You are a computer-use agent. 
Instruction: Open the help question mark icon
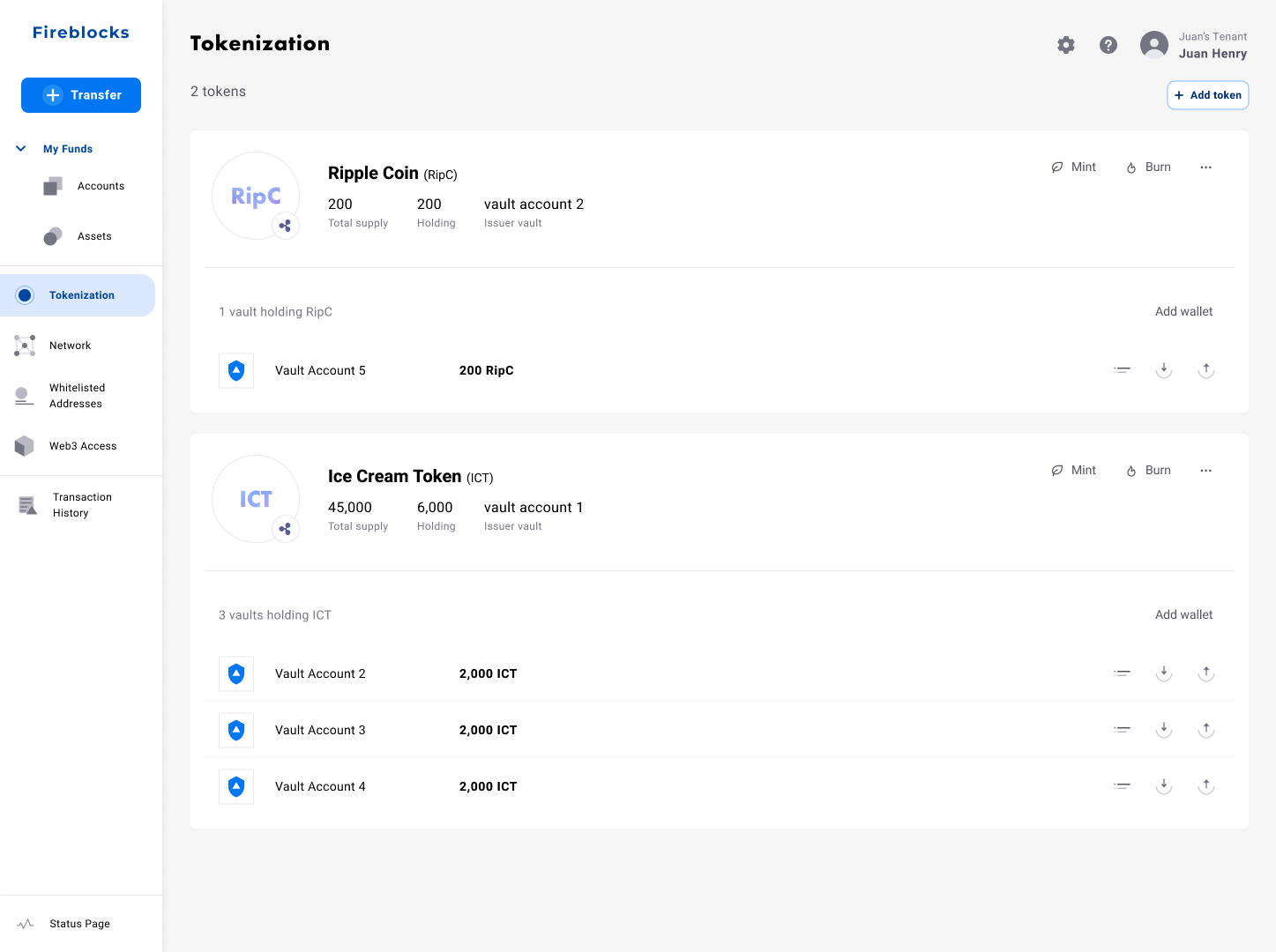pyautogui.click(x=1108, y=45)
